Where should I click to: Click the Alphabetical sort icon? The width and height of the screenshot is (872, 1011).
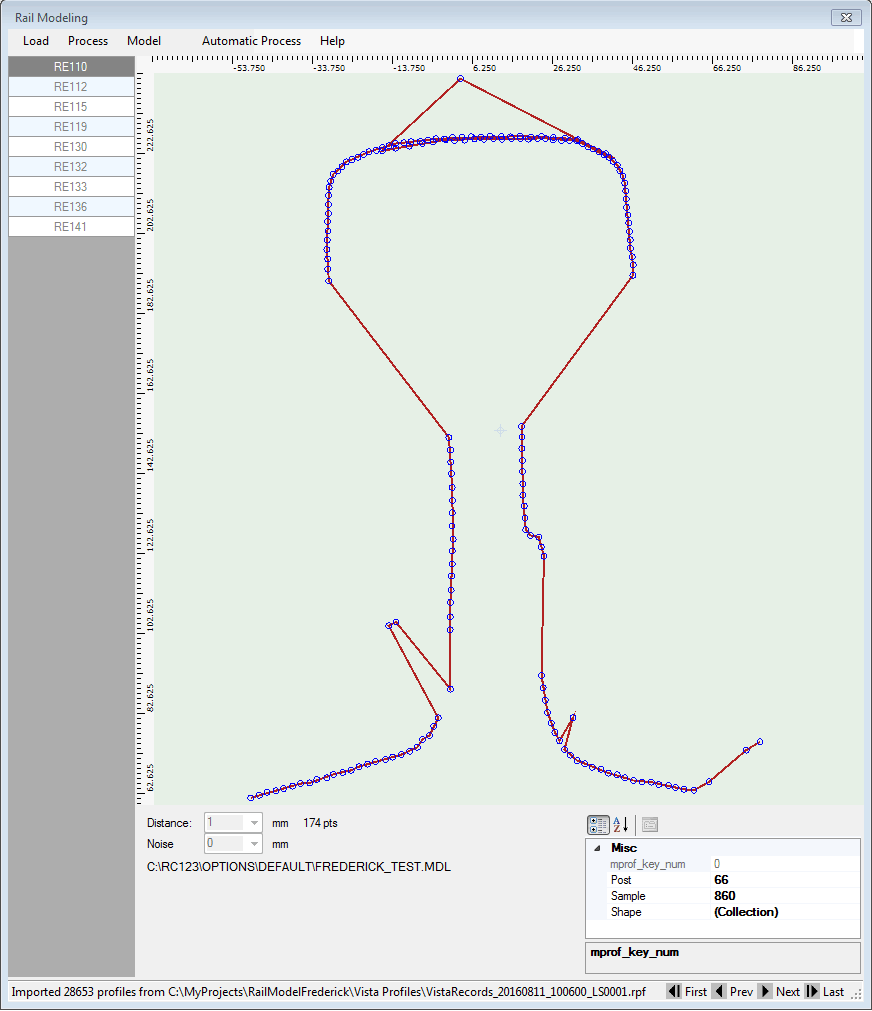[x=621, y=825]
